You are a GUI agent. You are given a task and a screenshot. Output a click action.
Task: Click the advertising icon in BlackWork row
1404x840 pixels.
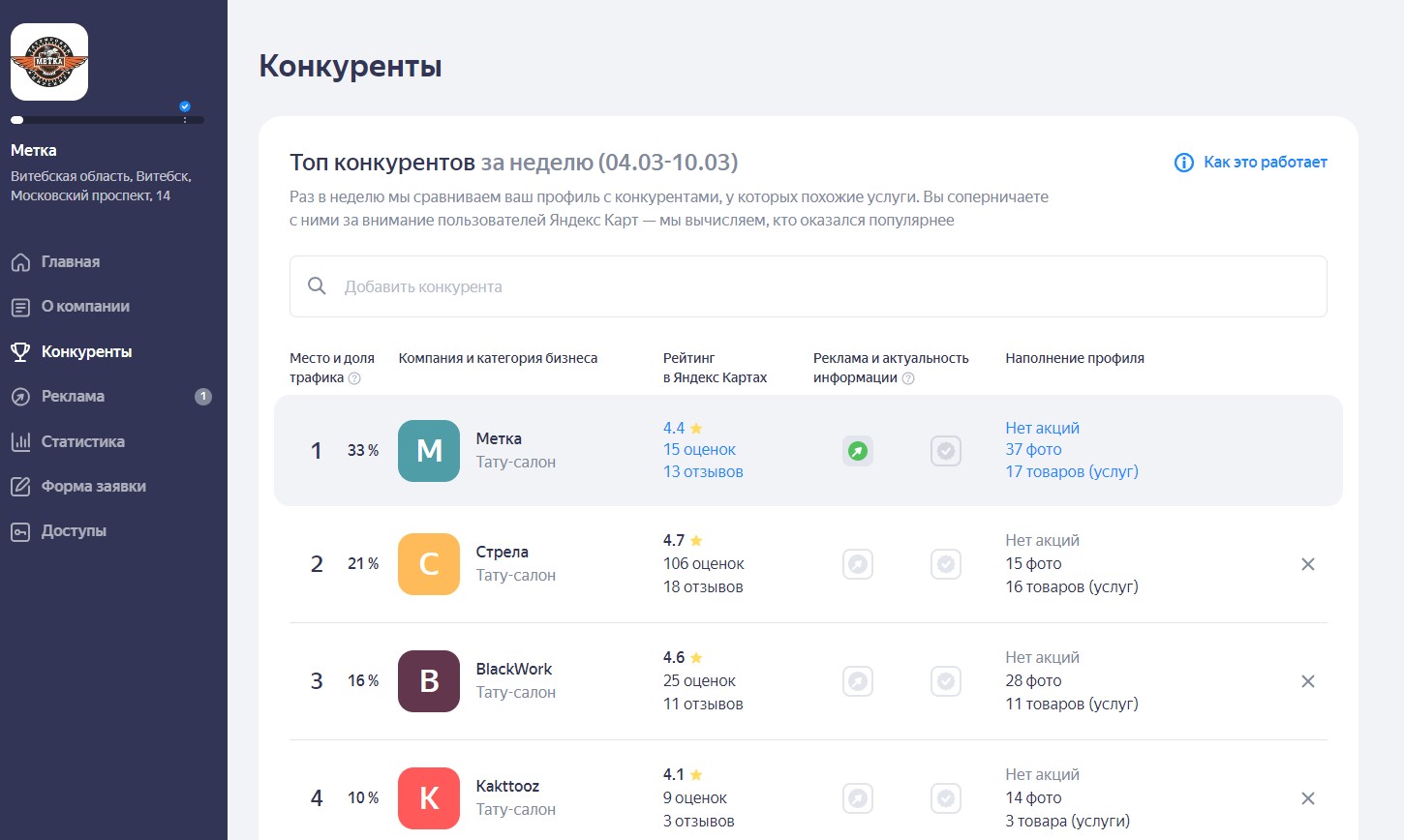(x=858, y=681)
